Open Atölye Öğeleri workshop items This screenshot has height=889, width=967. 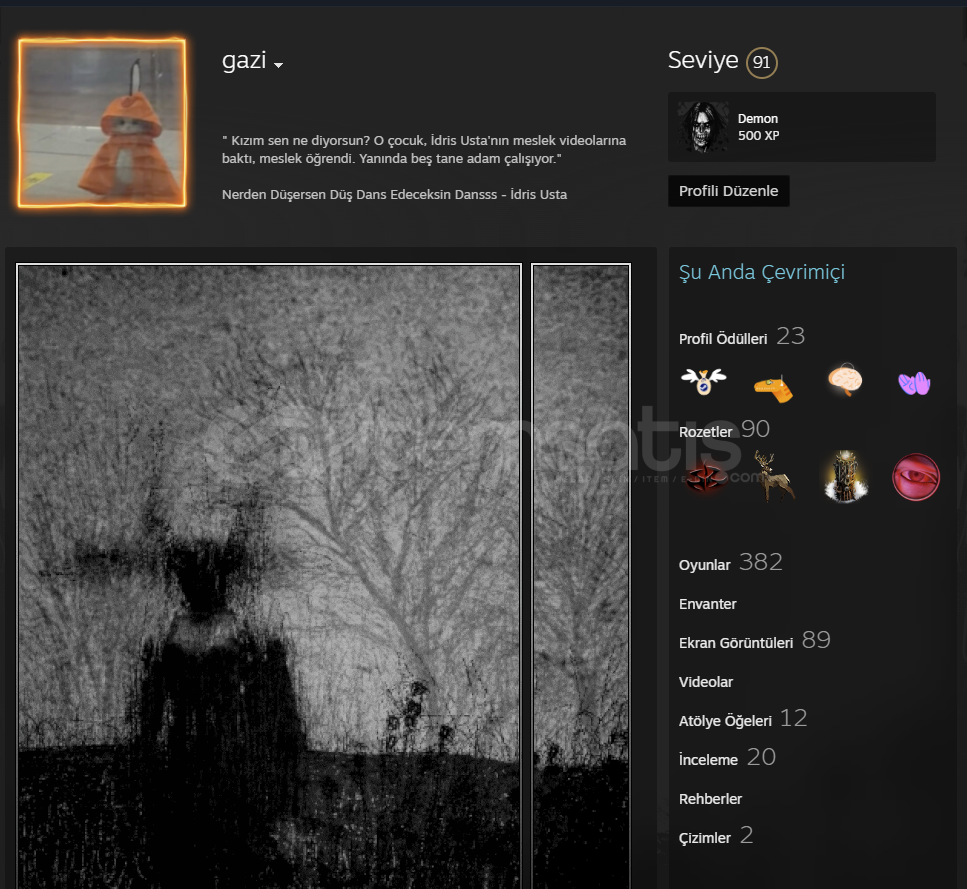click(725, 721)
